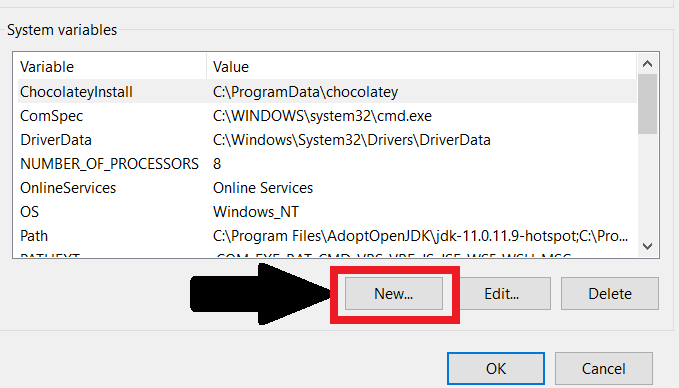This screenshot has width=679, height=388.
Task: Click the New... system variable button
Action: [x=394, y=294]
